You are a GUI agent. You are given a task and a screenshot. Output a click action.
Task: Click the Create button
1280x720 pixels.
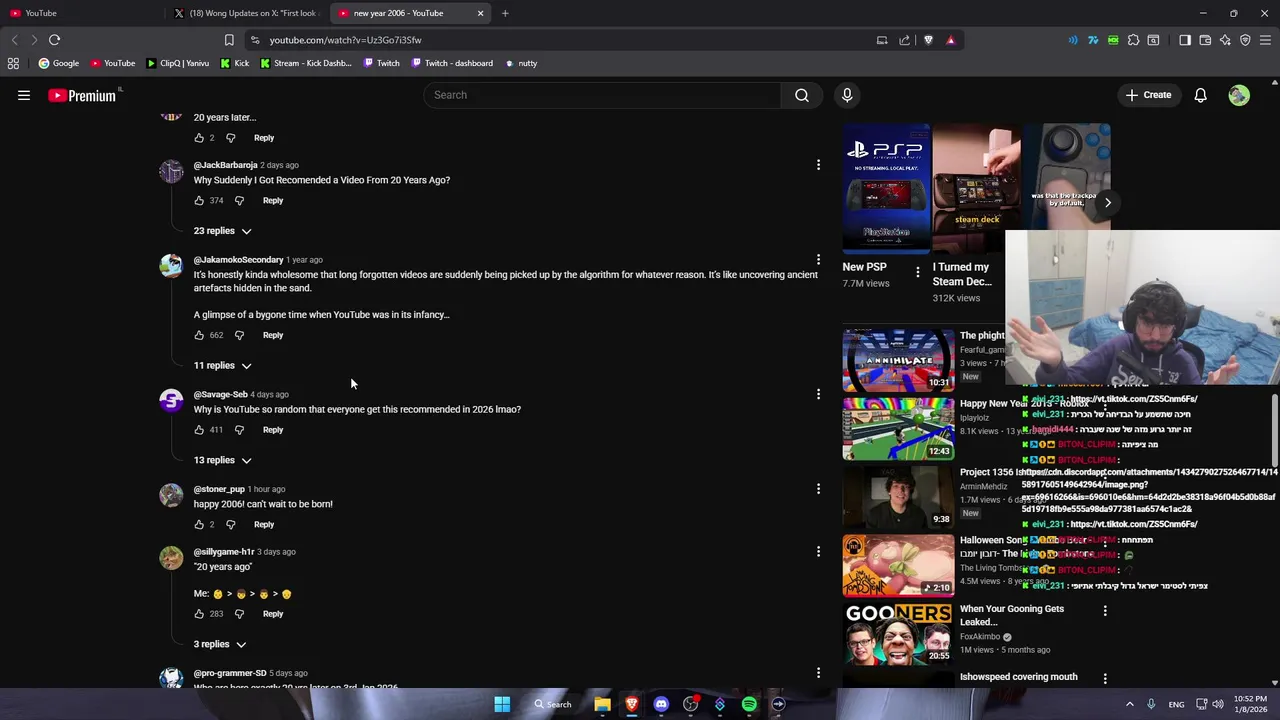coord(1148,95)
